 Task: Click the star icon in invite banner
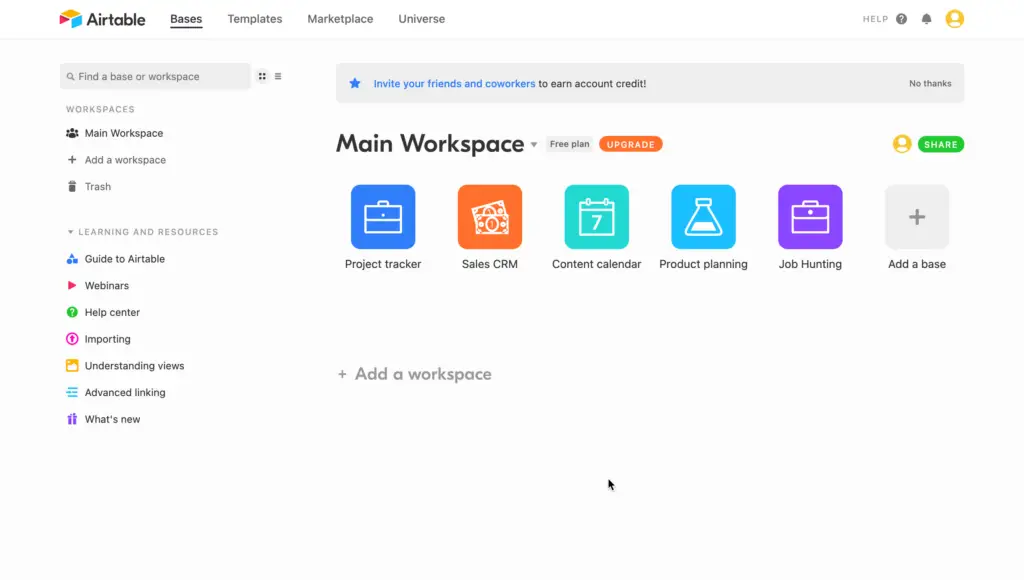tap(355, 83)
